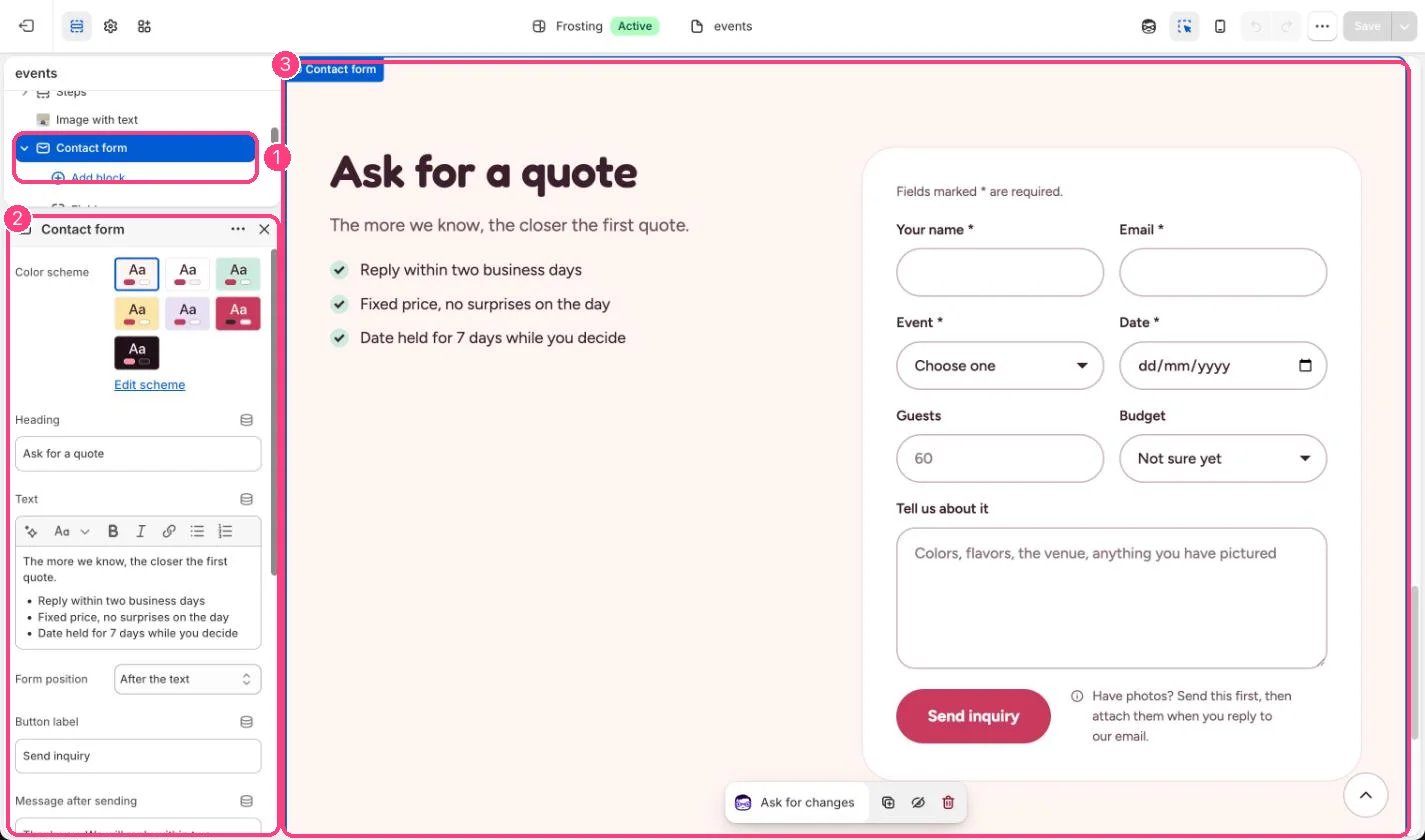The image size is (1425, 840).
Task: Switch to mobile preview icon
Action: coord(1220,26)
